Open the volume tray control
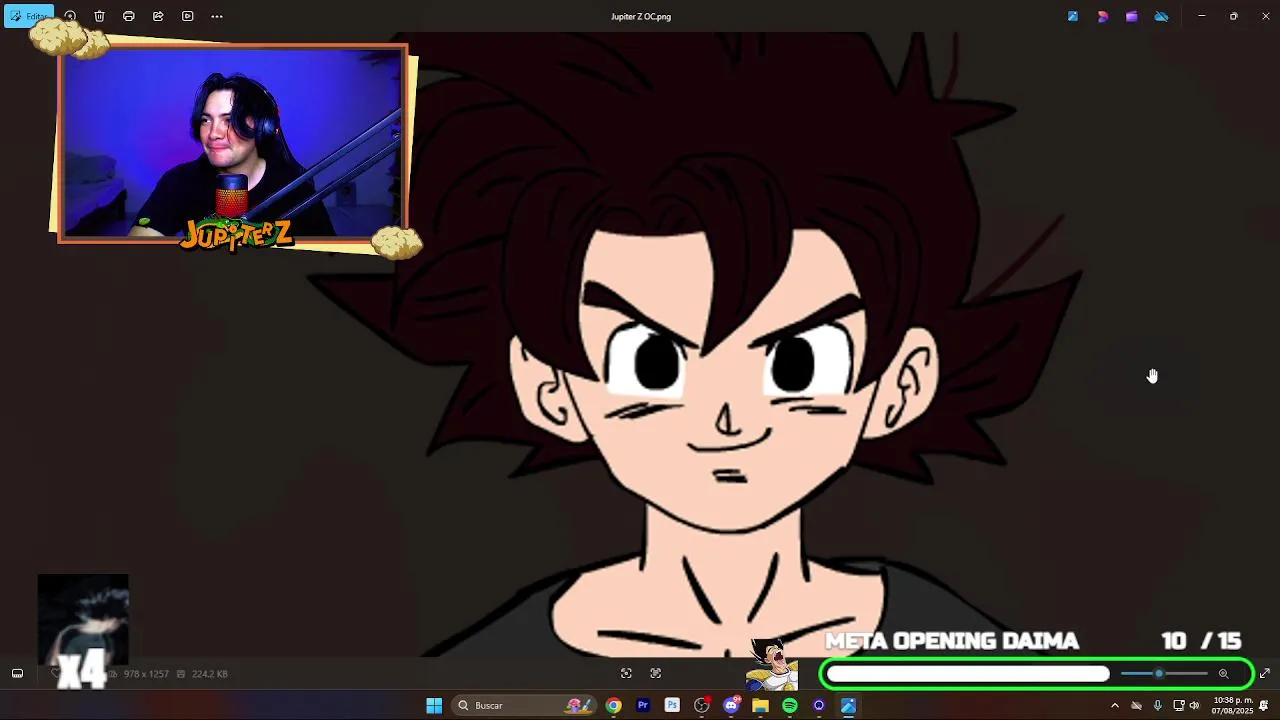Viewport: 1280px width, 720px height. pyautogui.click(x=1194, y=706)
